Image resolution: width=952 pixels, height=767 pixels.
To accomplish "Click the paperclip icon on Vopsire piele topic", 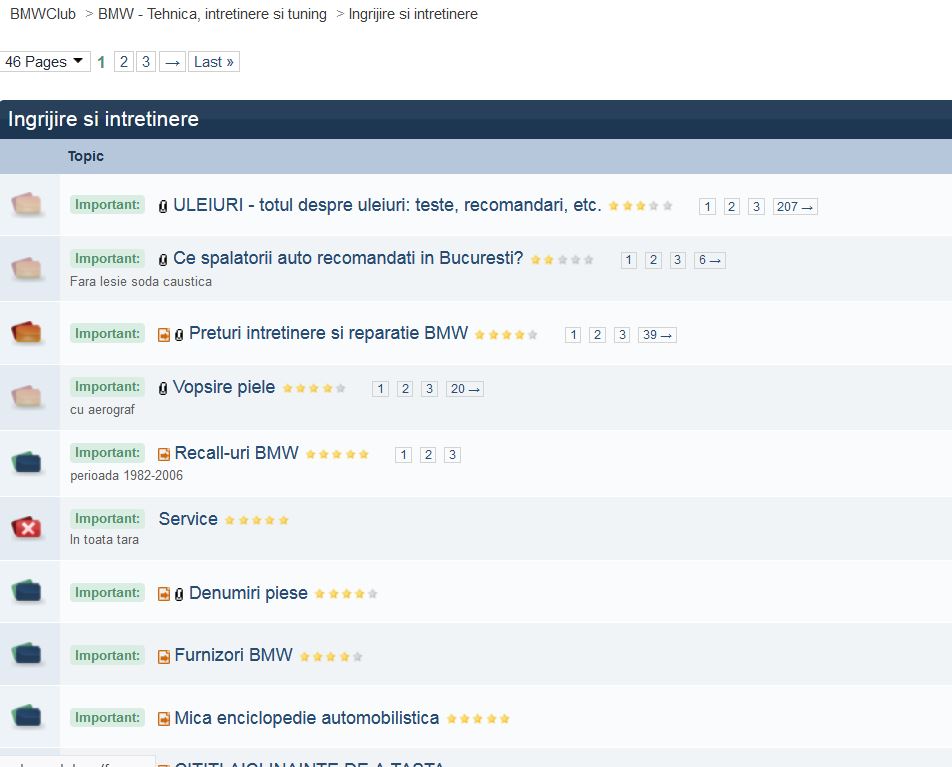I will tap(163, 389).
